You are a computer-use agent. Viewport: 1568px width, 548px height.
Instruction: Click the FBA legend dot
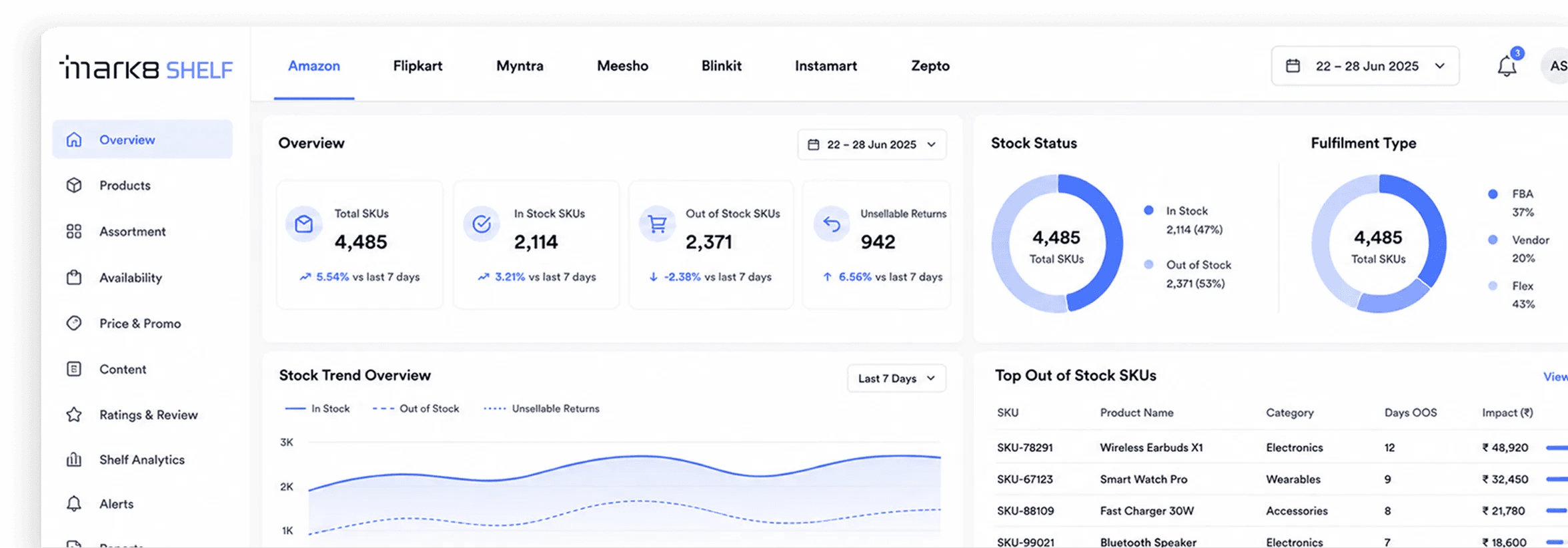coord(1493,194)
